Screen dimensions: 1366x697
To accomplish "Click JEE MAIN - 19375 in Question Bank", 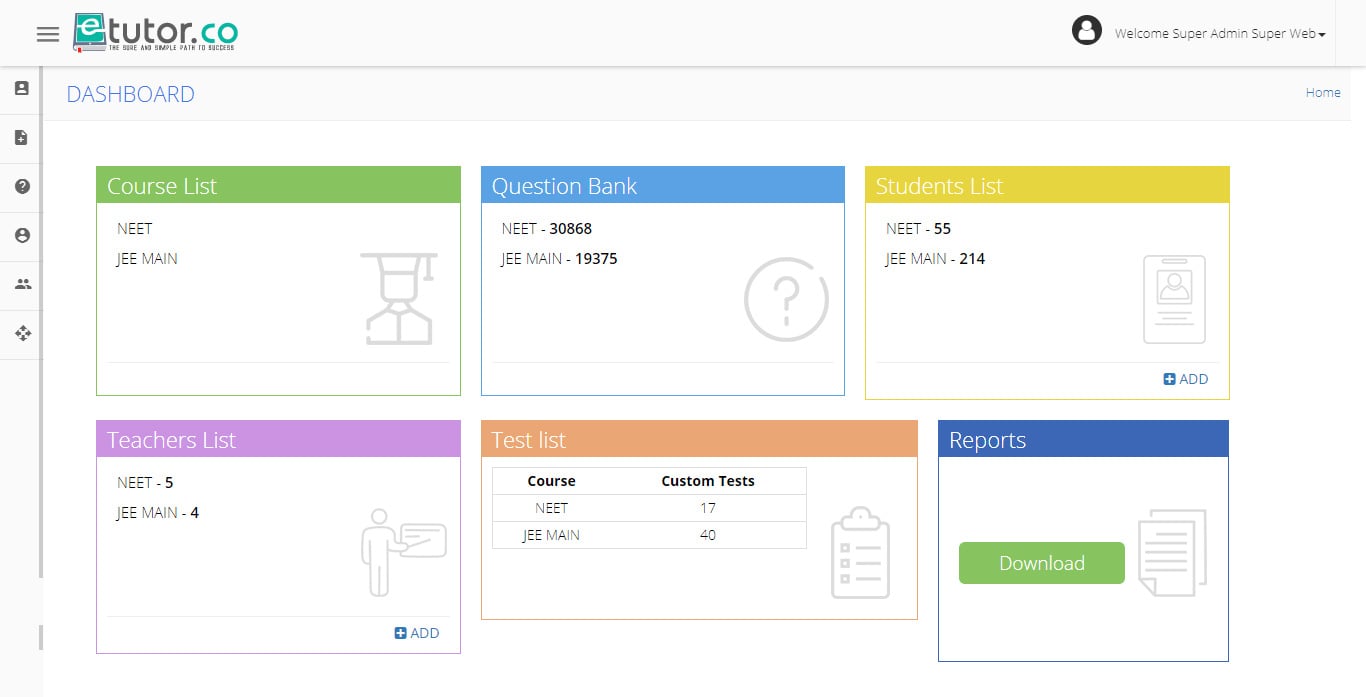I will coord(559,258).
